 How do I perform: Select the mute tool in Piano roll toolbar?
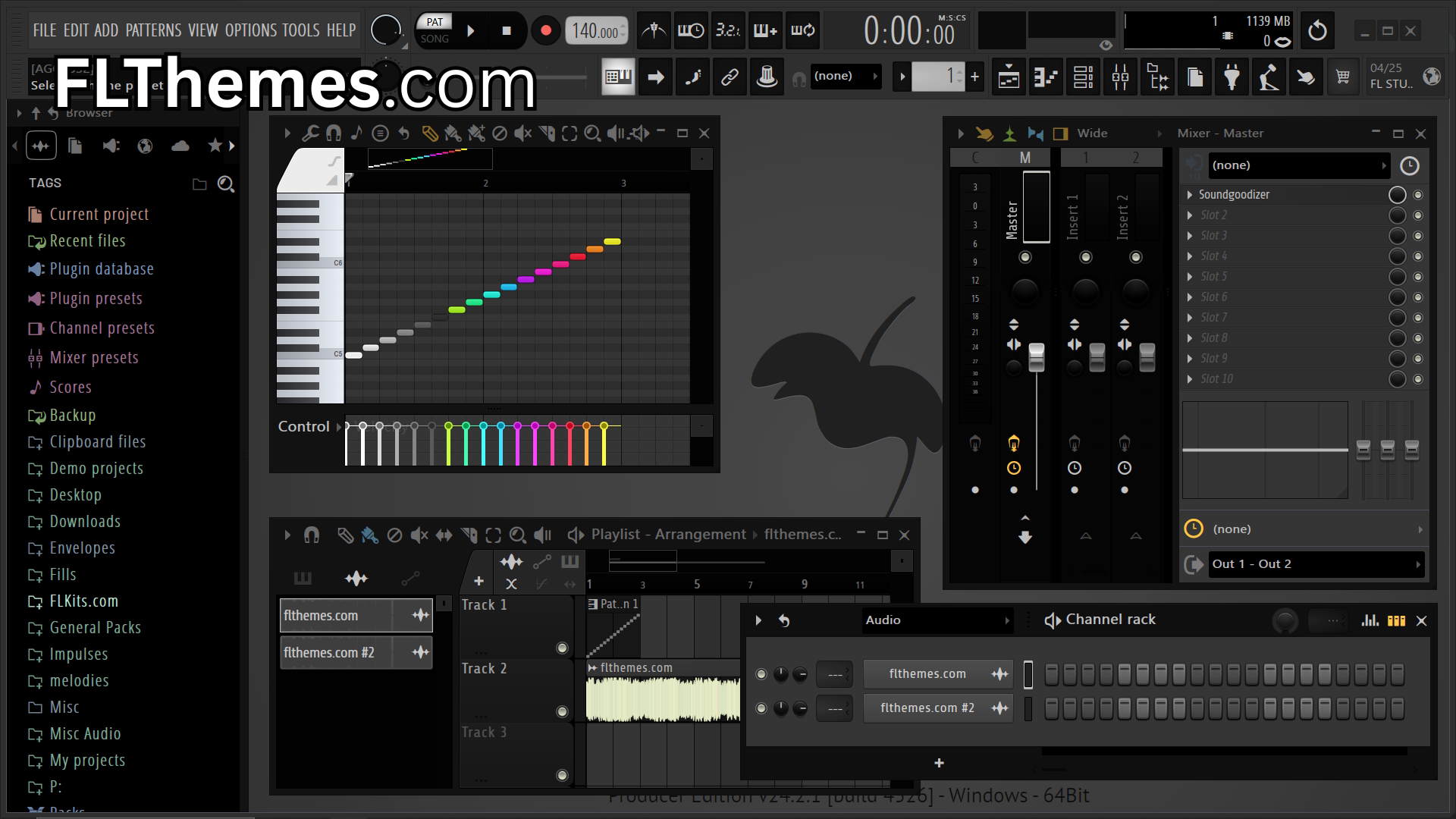click(x=522, y=133)
